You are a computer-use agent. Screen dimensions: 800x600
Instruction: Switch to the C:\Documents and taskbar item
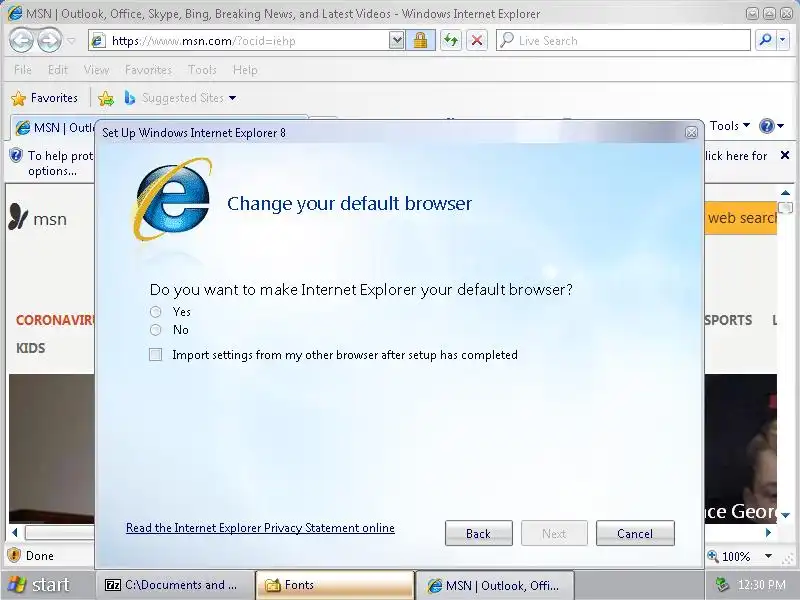point(174,585)
